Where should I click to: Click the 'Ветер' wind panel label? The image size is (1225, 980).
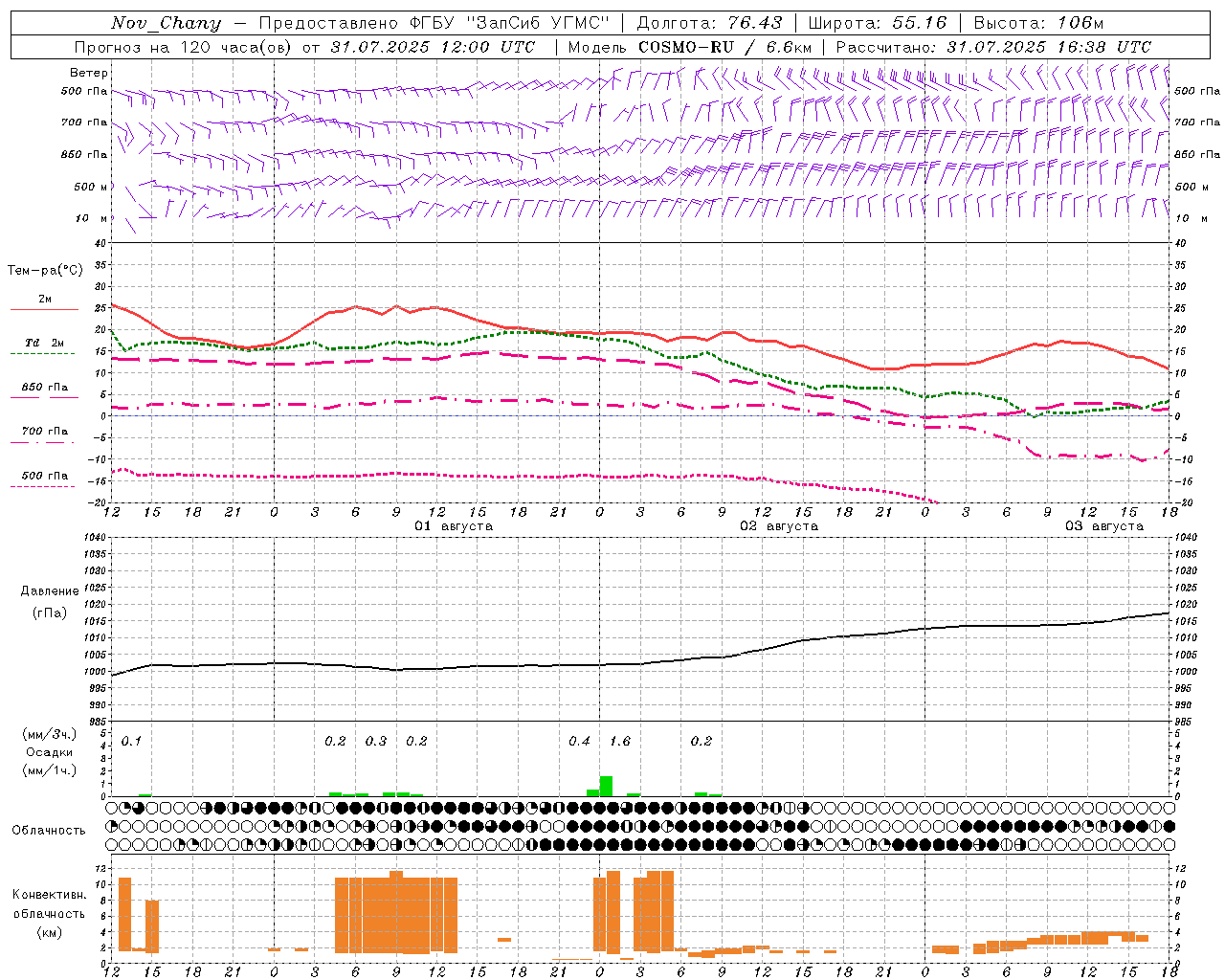point(89,73)
